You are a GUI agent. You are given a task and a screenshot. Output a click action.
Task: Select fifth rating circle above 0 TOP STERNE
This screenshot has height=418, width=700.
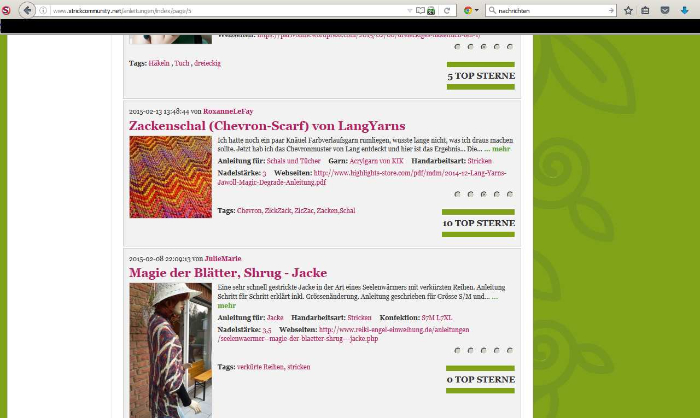tap(510, 351)
